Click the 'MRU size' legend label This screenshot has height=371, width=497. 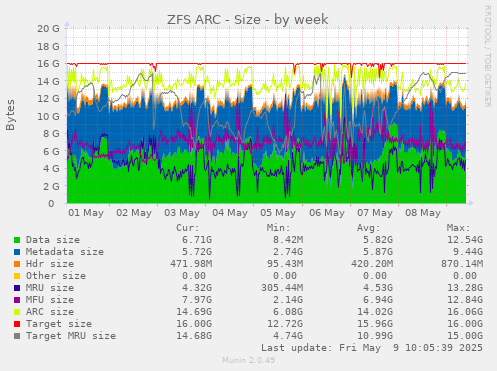pos(50,288)
